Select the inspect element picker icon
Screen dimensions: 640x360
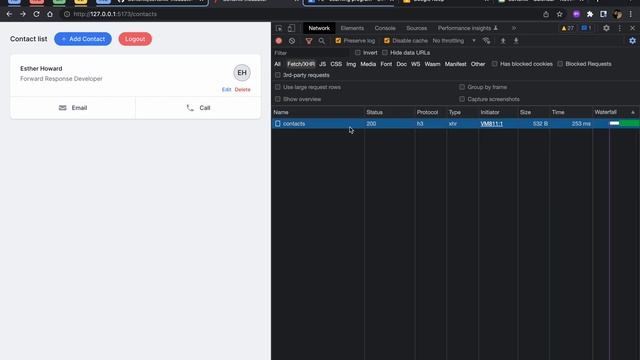pos(279,28)
